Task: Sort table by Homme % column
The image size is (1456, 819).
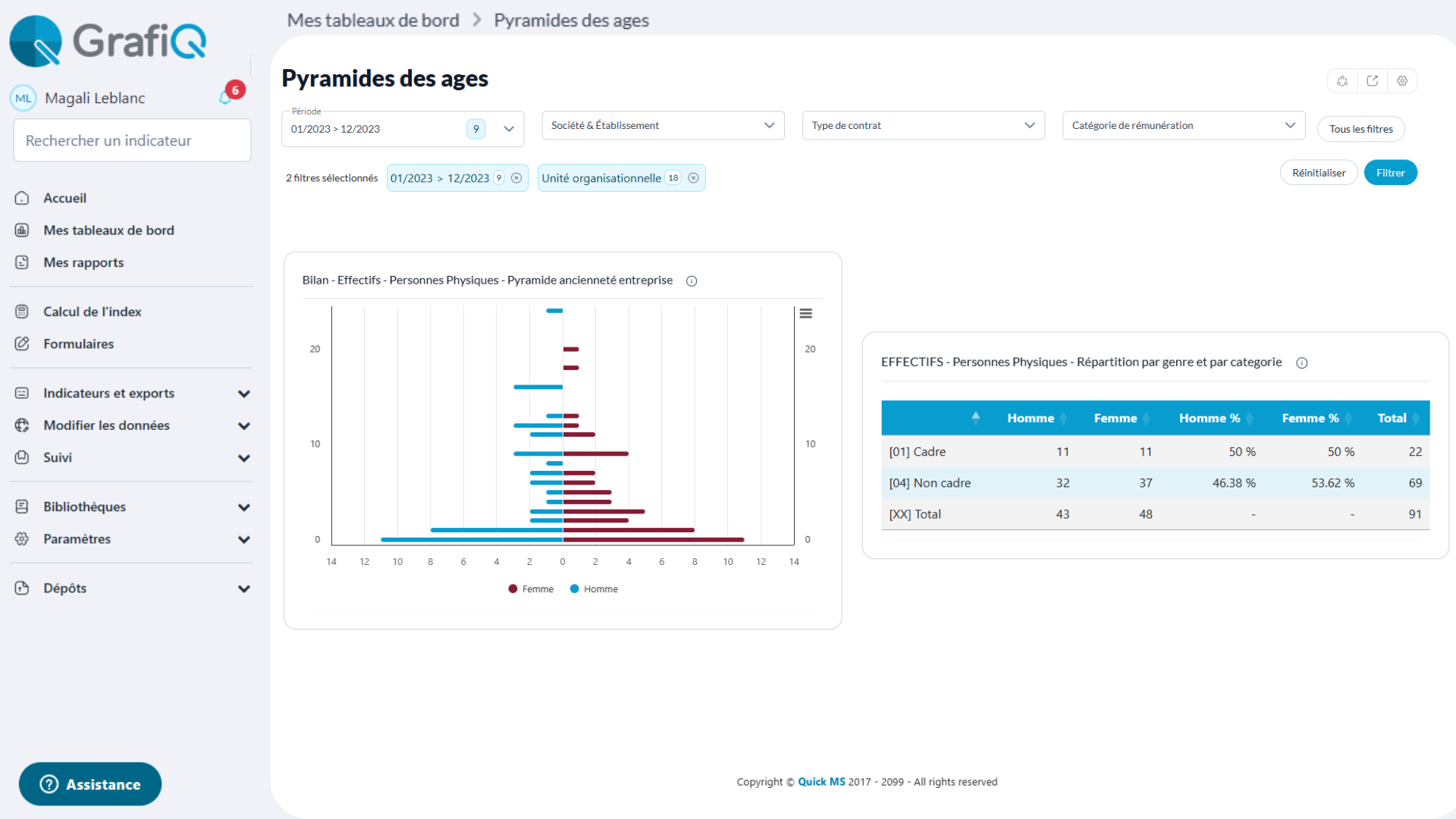Action: tap(1210, 418)
